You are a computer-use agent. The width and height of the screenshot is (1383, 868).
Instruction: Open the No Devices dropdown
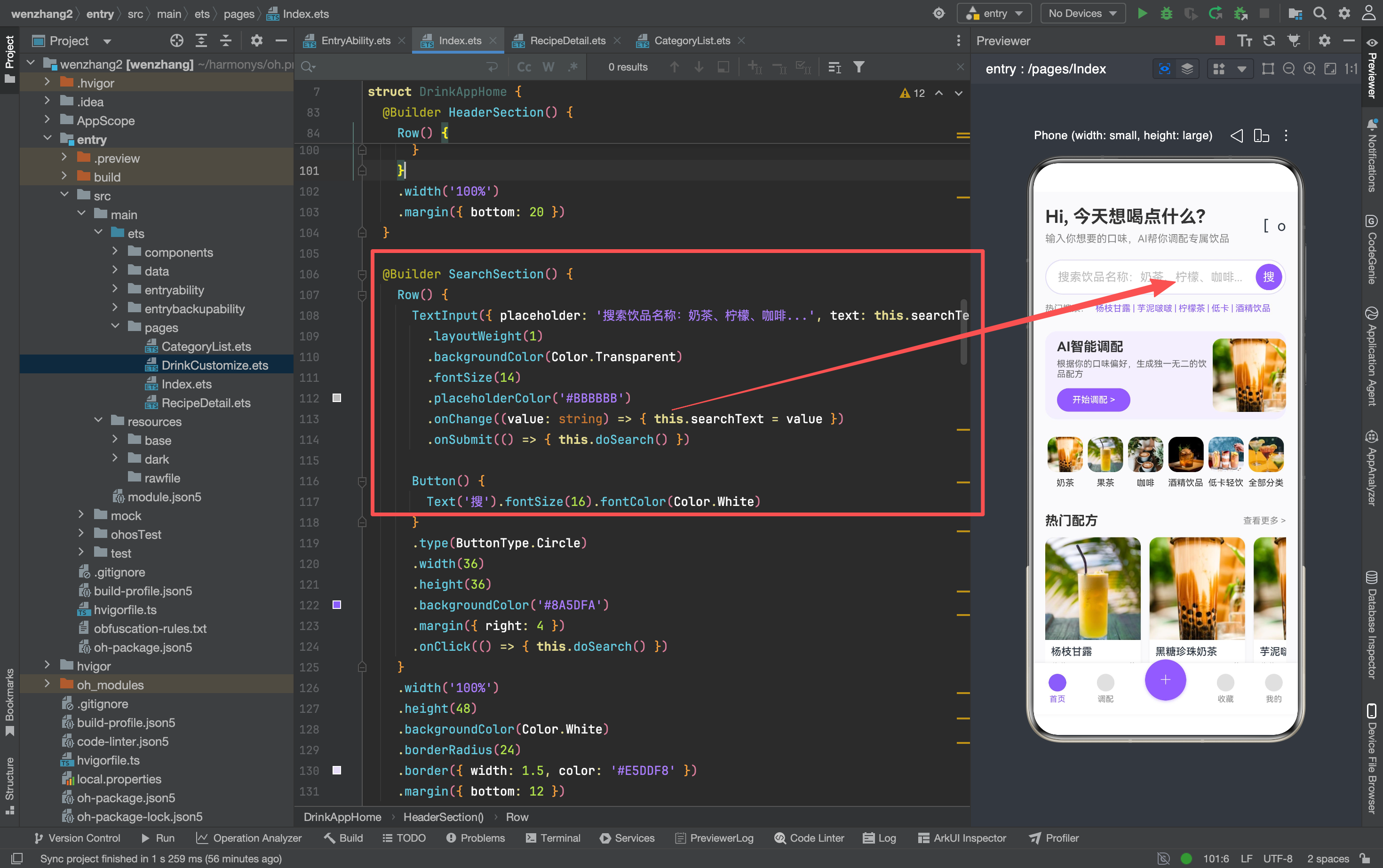[x=1082, y=13]
